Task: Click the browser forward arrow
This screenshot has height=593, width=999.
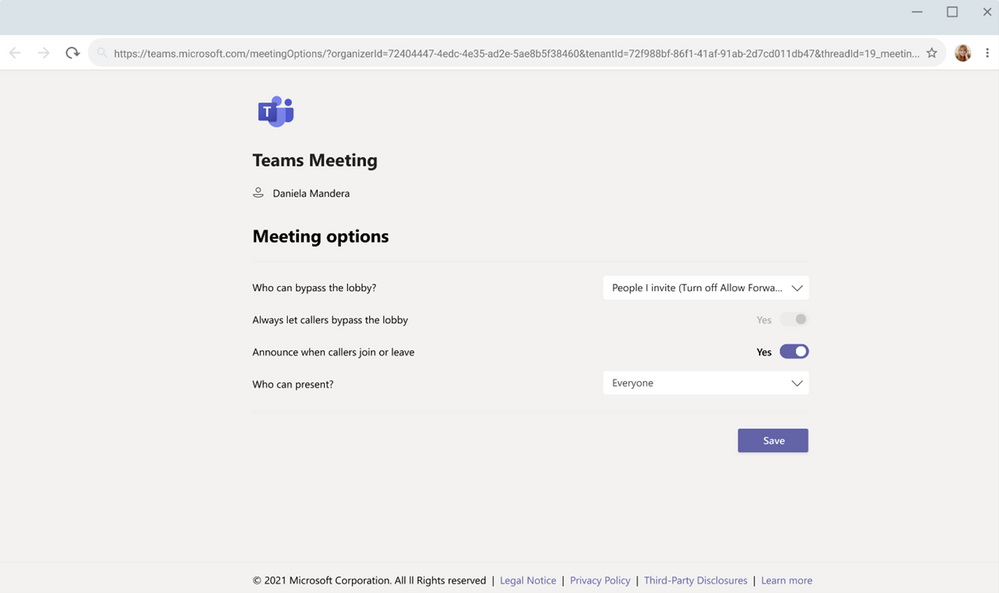Action: 43,53
